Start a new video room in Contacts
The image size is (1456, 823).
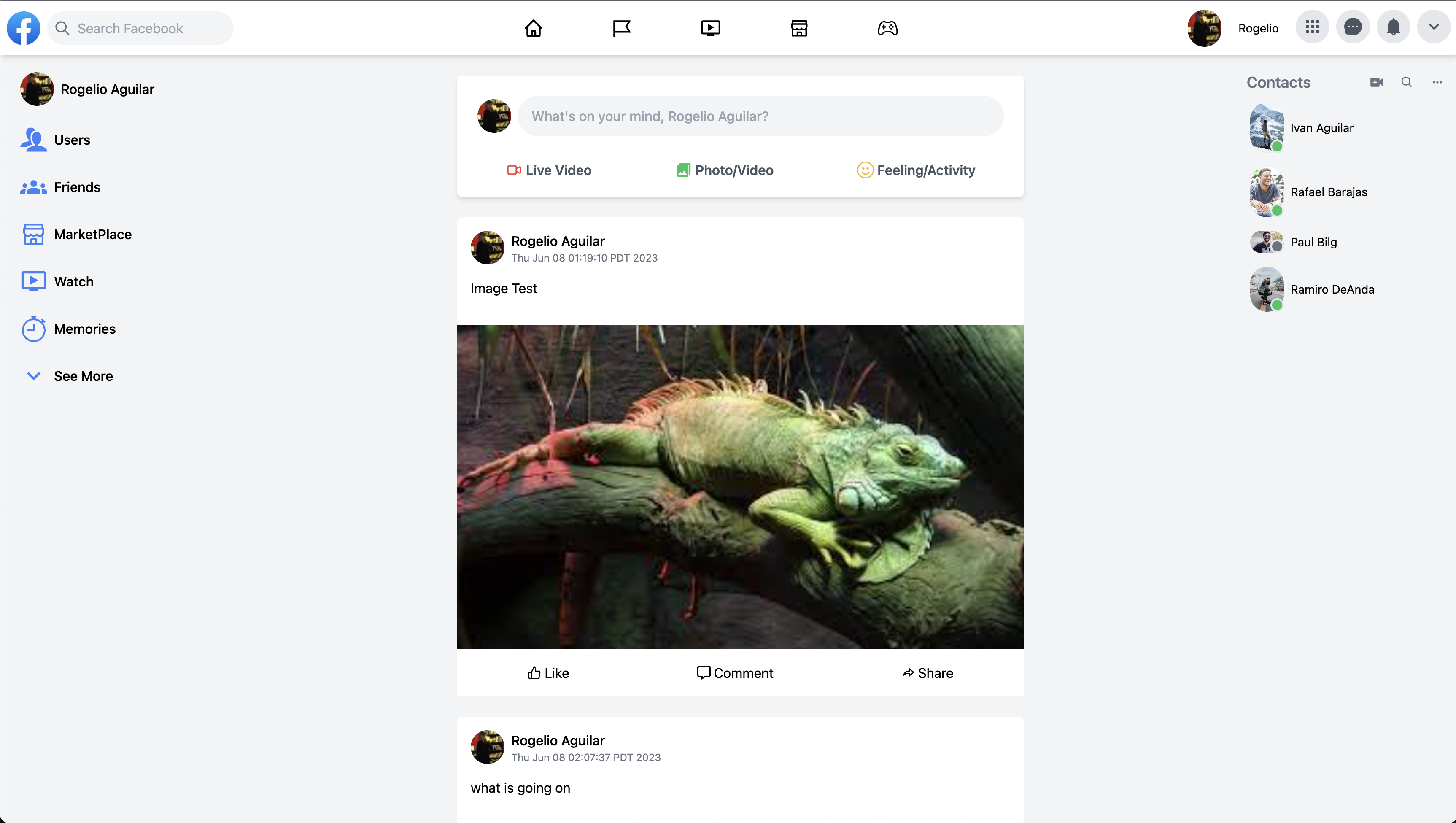tap(1376, 83)
